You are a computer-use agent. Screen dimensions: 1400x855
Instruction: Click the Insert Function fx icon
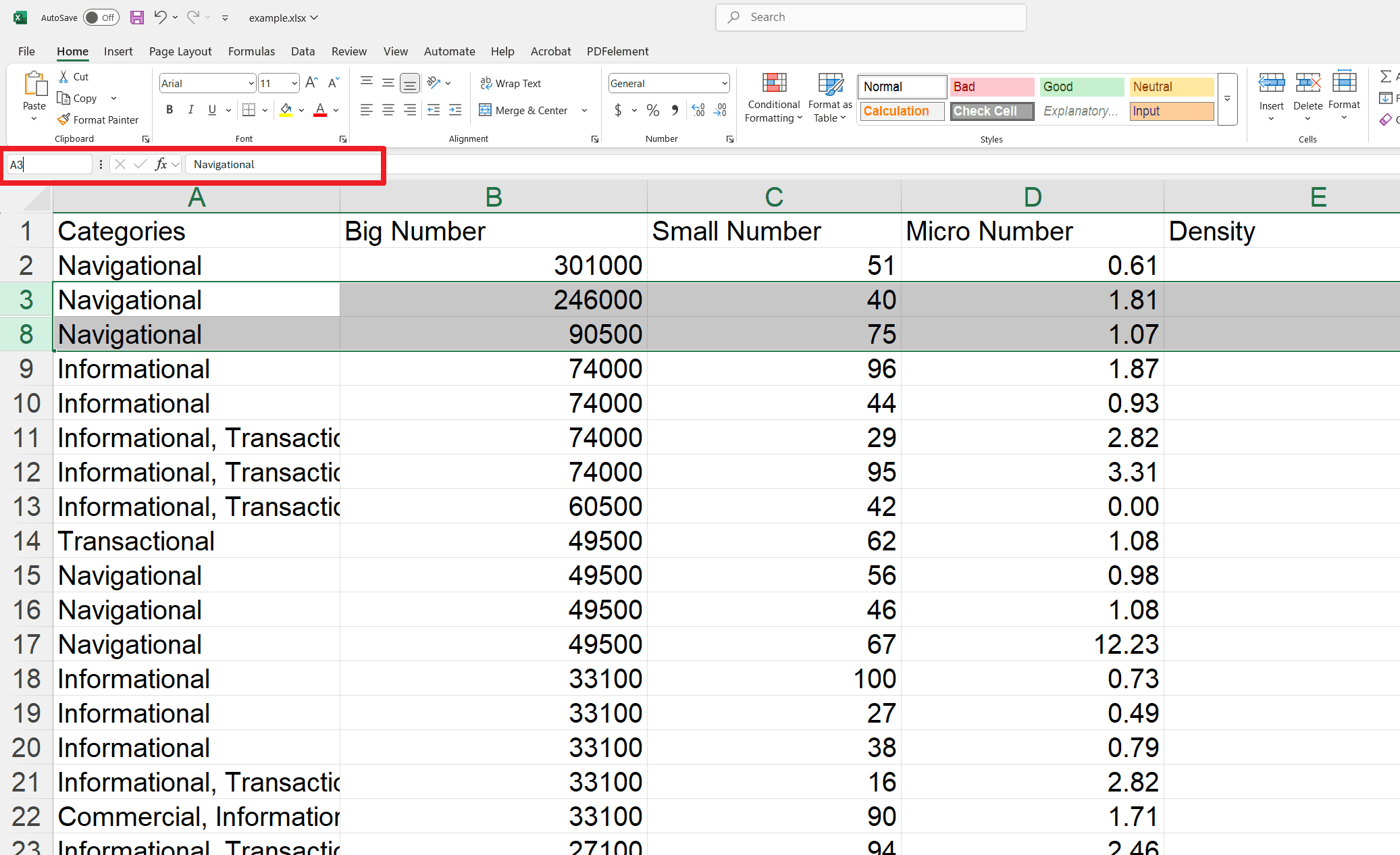click(x=161, y=164)
